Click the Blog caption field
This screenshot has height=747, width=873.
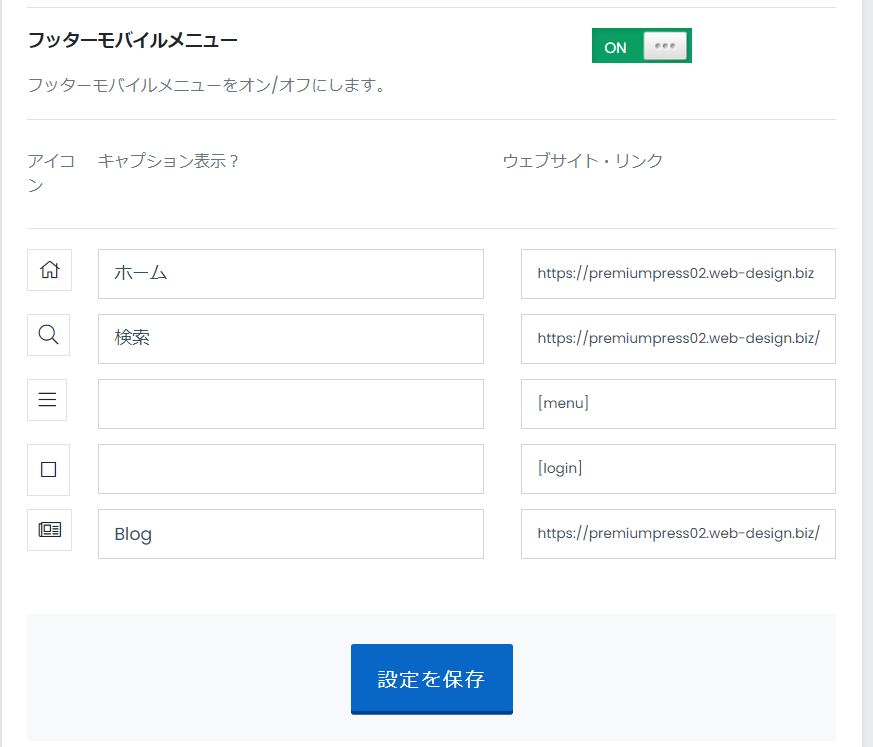291,534
